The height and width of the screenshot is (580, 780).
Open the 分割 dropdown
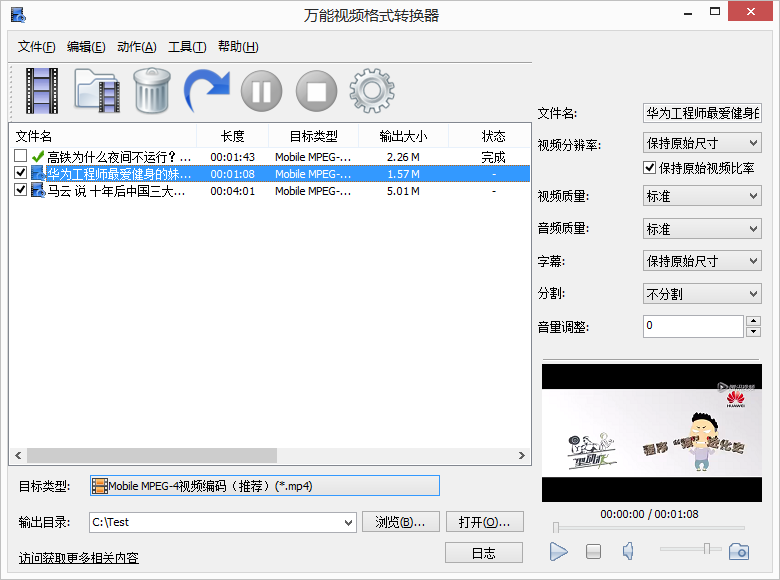(x=702, y=293)
